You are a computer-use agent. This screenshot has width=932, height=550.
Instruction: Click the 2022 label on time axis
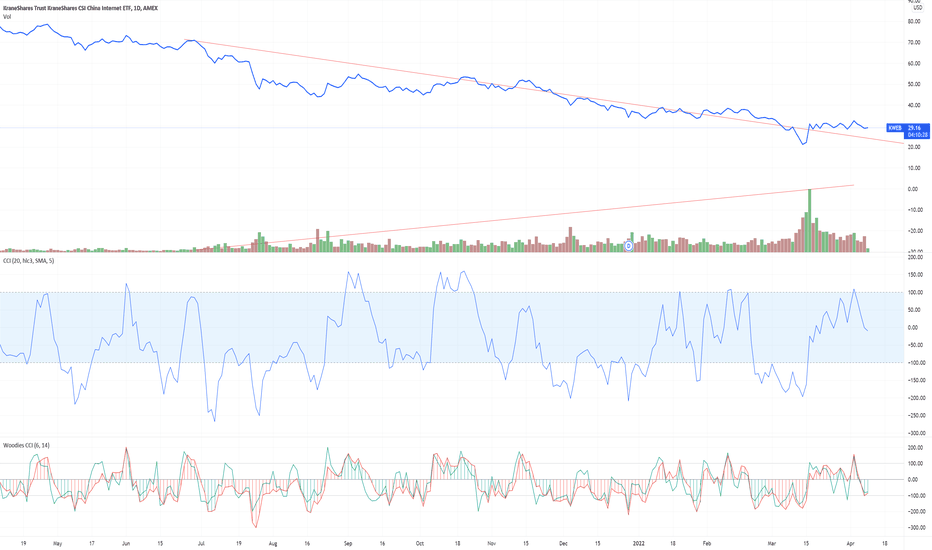point(639,543)
